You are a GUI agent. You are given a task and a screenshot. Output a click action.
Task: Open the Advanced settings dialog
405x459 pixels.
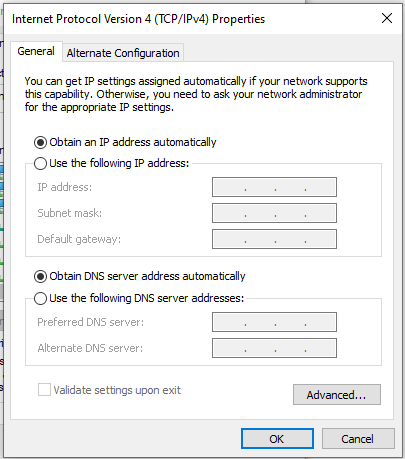(x=337, y=395)
